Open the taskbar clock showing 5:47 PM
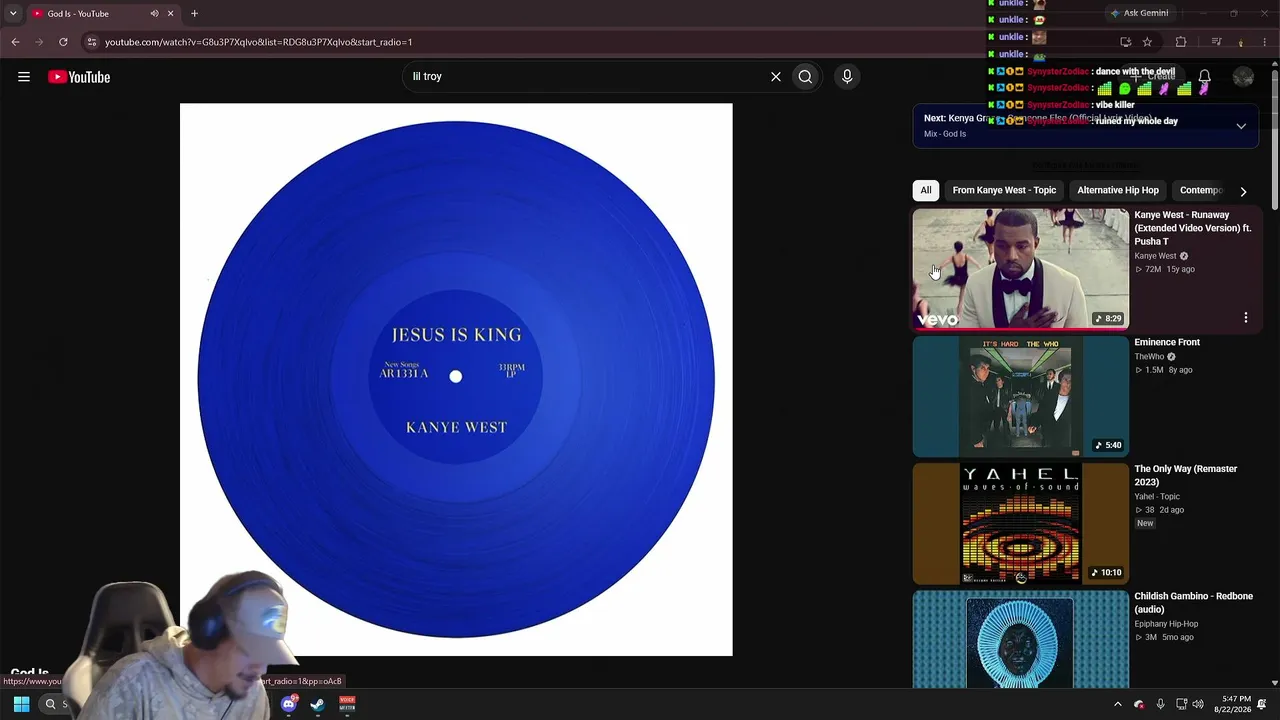 click(1232, 704)
